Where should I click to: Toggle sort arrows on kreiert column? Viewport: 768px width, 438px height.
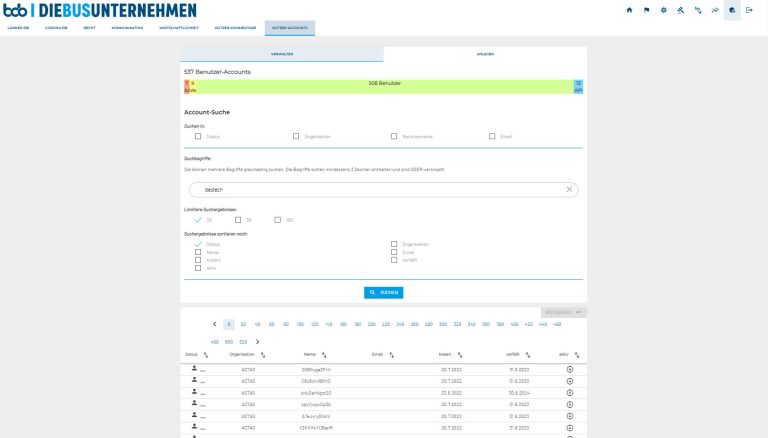(460, 354)
